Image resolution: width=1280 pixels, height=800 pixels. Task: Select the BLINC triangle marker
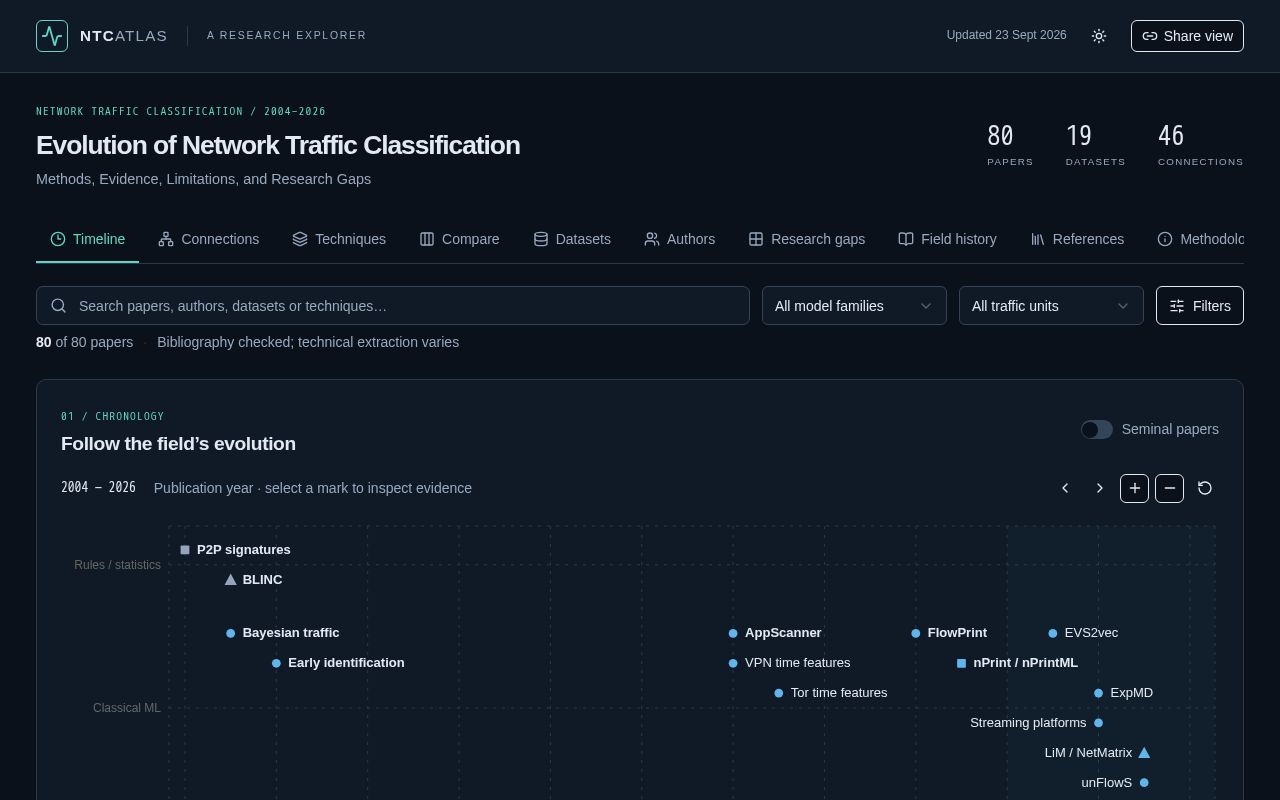230,580
